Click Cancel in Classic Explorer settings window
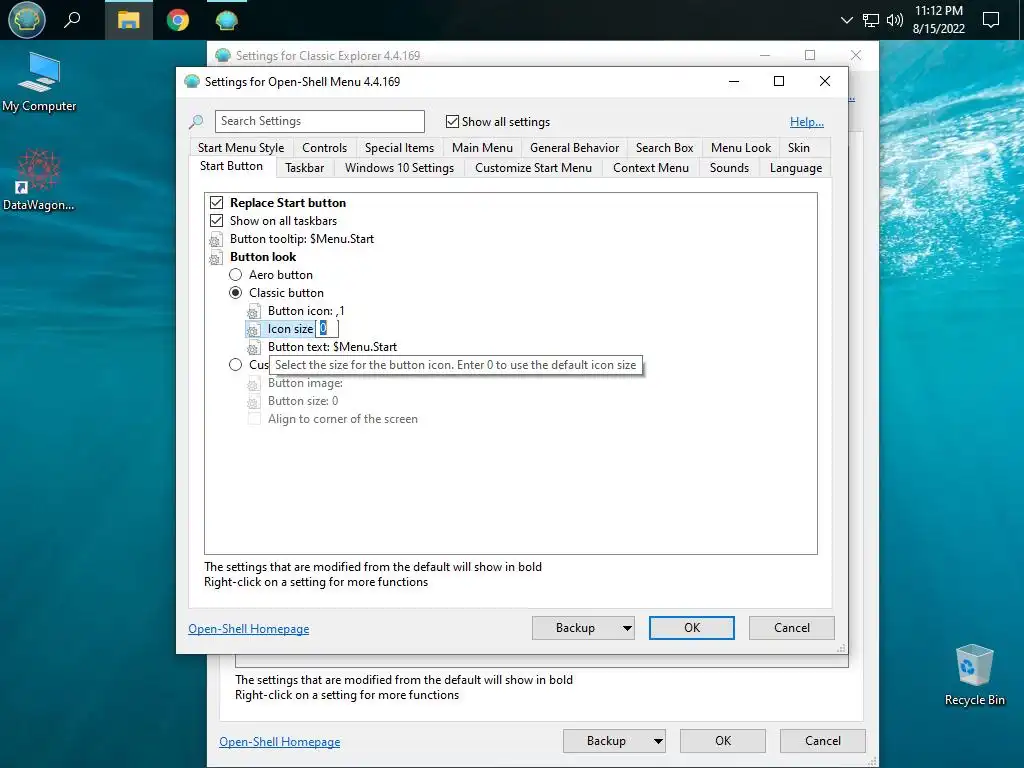This screenshot has width=1024, height=768. click(x=823, y=741)
